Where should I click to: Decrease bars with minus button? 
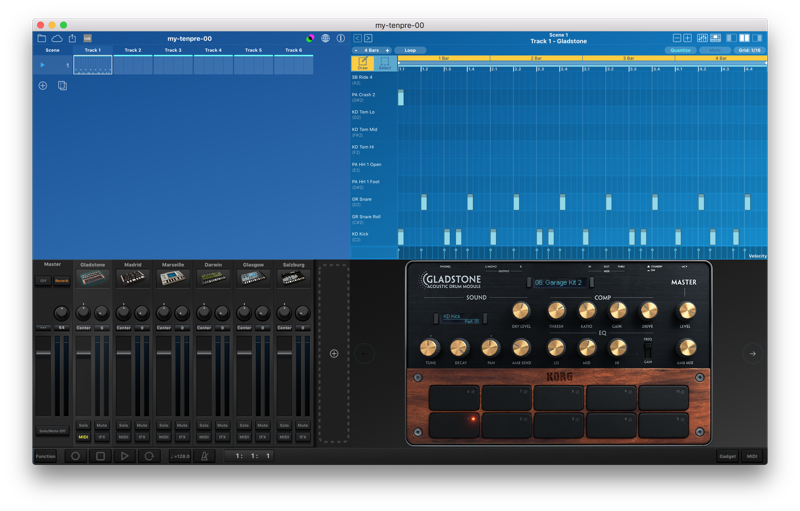[356, 50]
